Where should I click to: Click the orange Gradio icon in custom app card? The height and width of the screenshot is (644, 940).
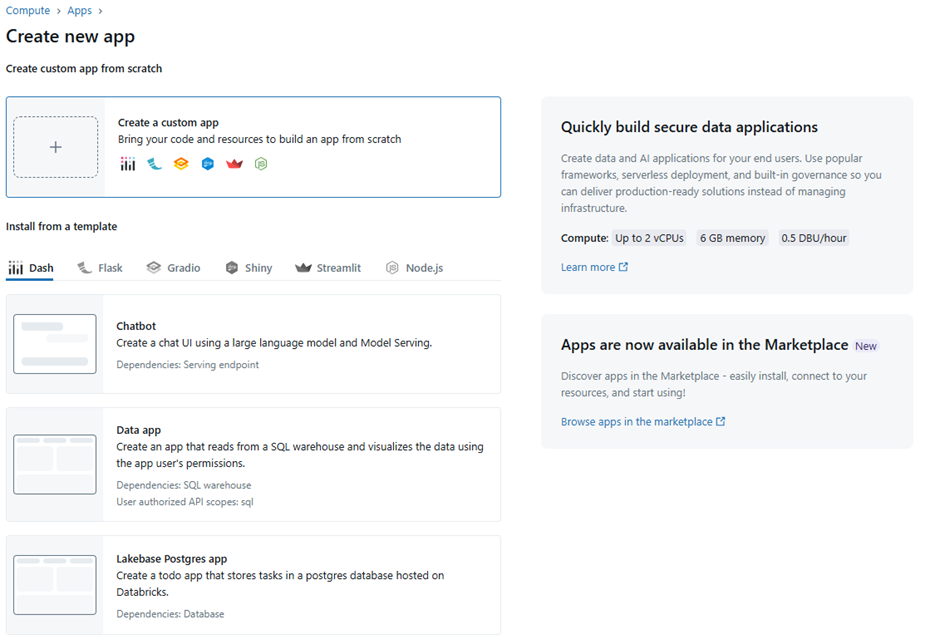coord(181,164)
